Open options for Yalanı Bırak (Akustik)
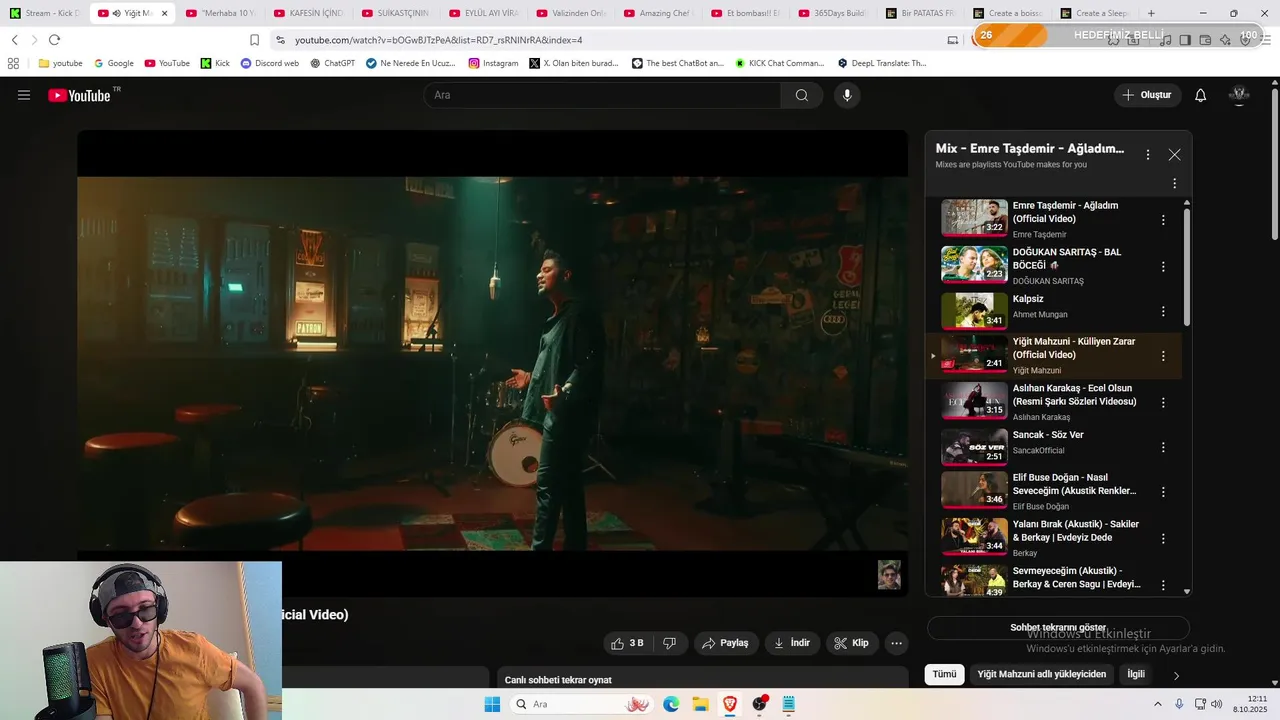1280x720 pixels. tap(1163, 538)
